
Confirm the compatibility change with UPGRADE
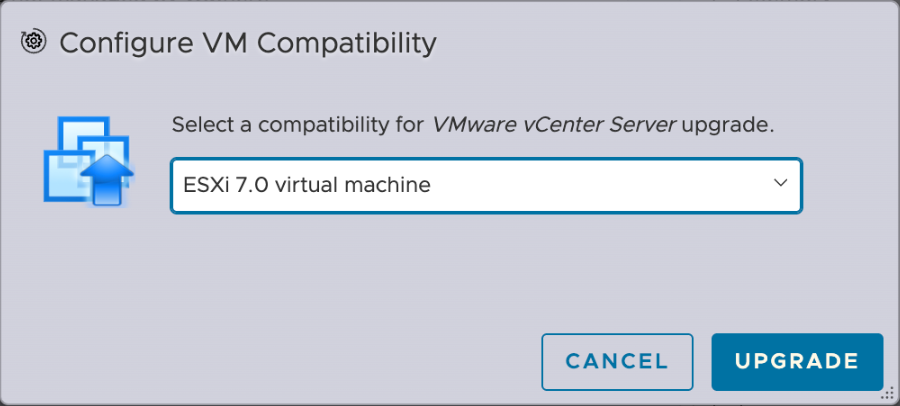coord(797,362)
